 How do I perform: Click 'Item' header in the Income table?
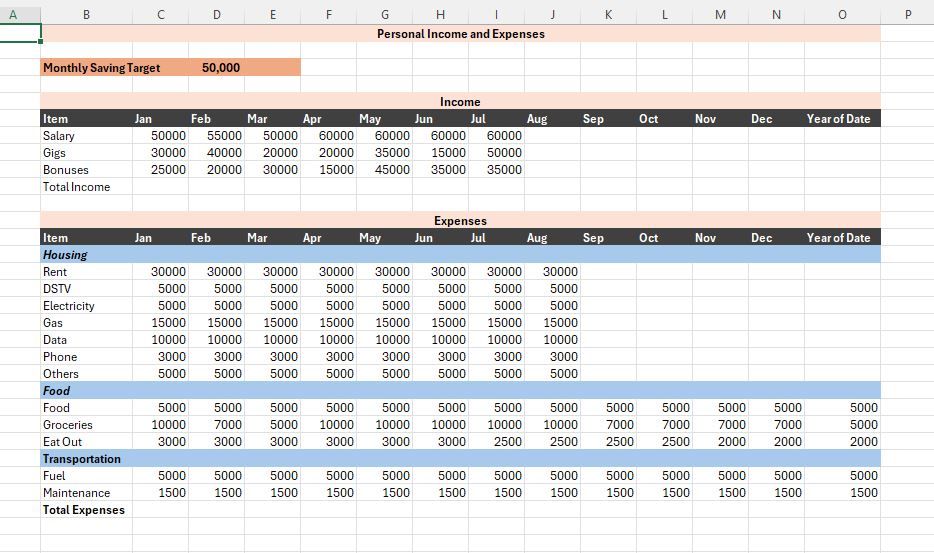point(55,119)
